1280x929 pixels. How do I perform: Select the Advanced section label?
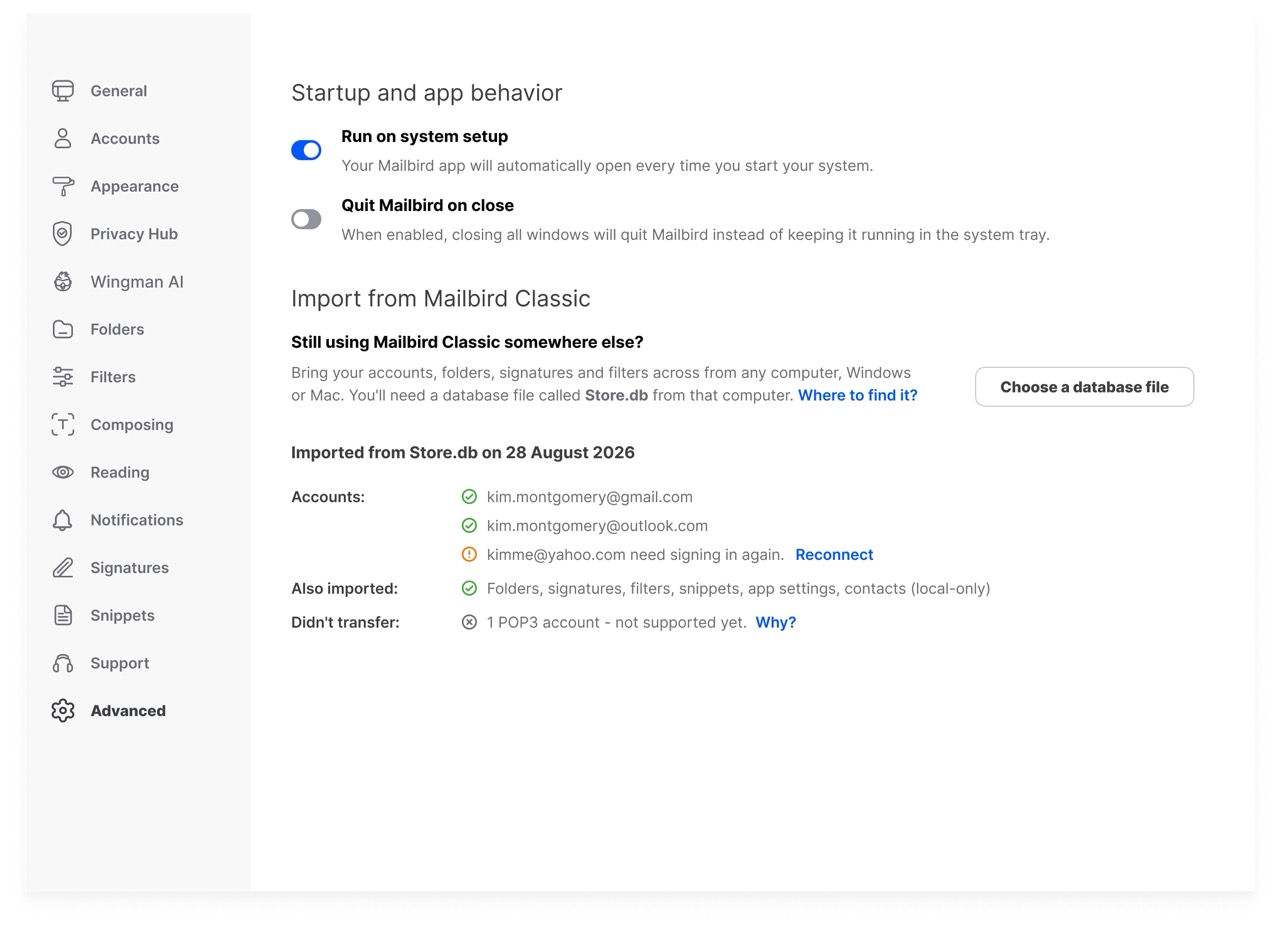tap(128, 711)
